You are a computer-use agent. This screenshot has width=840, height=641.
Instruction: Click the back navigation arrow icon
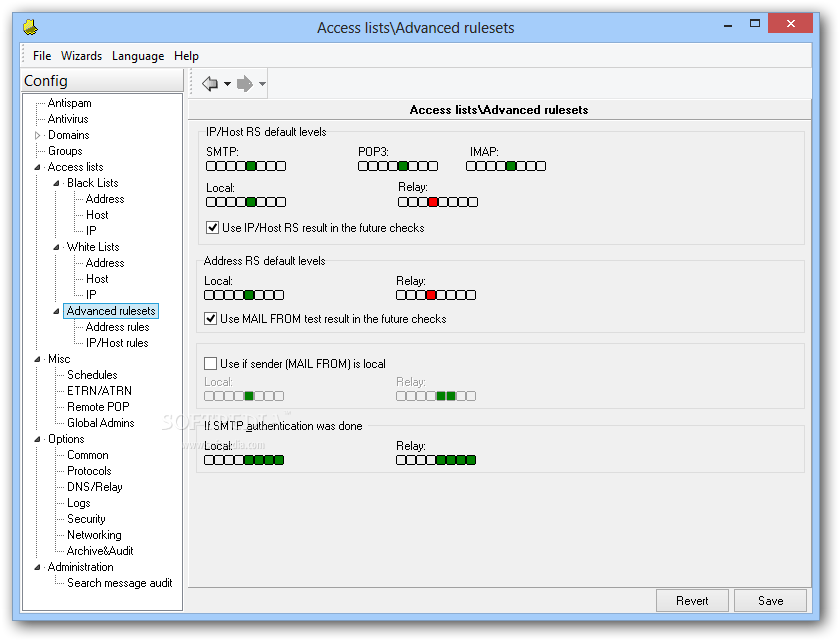pos(209,84)
